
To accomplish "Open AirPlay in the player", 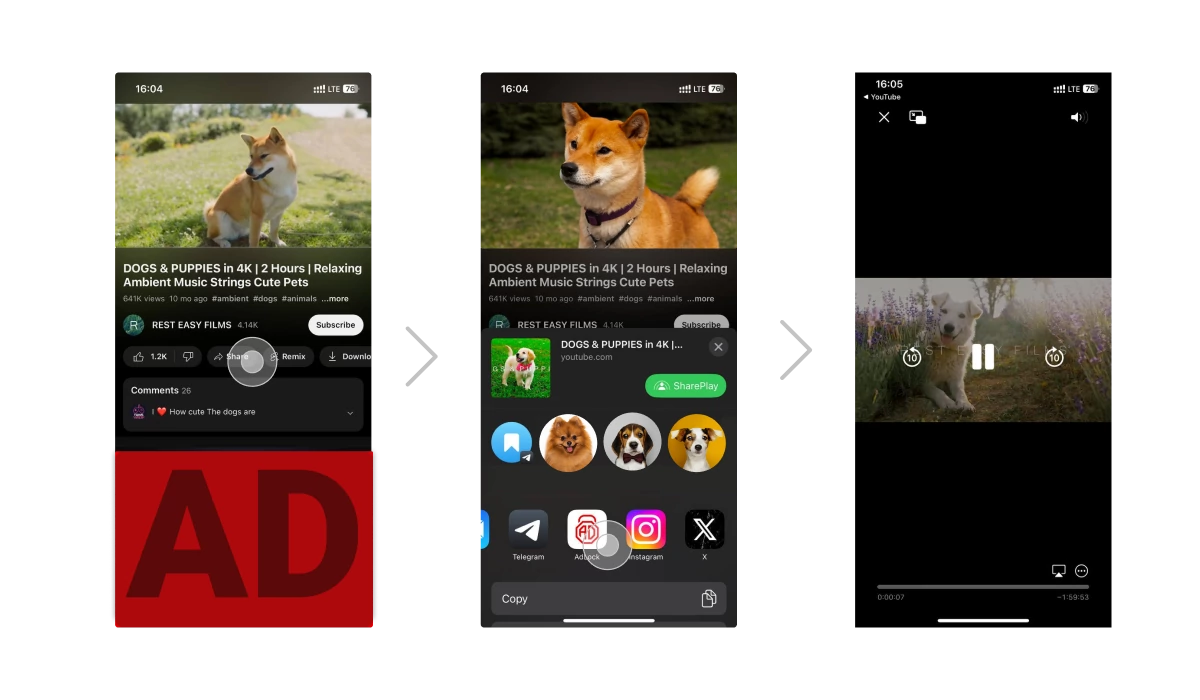I will (1059, 571).
